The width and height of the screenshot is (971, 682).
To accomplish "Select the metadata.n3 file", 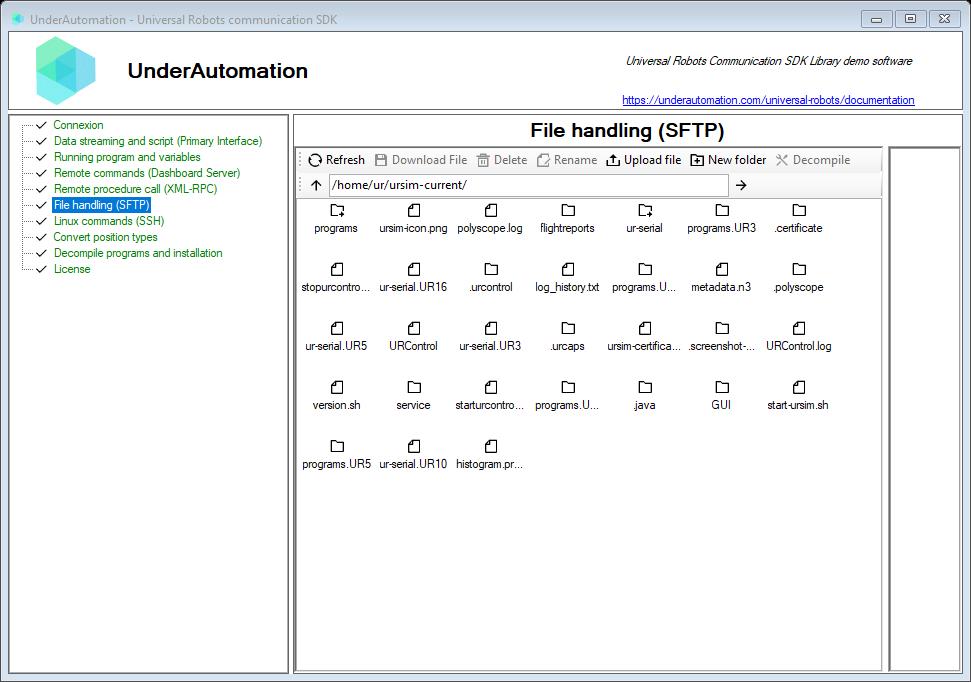I will (x=721, y=278).
